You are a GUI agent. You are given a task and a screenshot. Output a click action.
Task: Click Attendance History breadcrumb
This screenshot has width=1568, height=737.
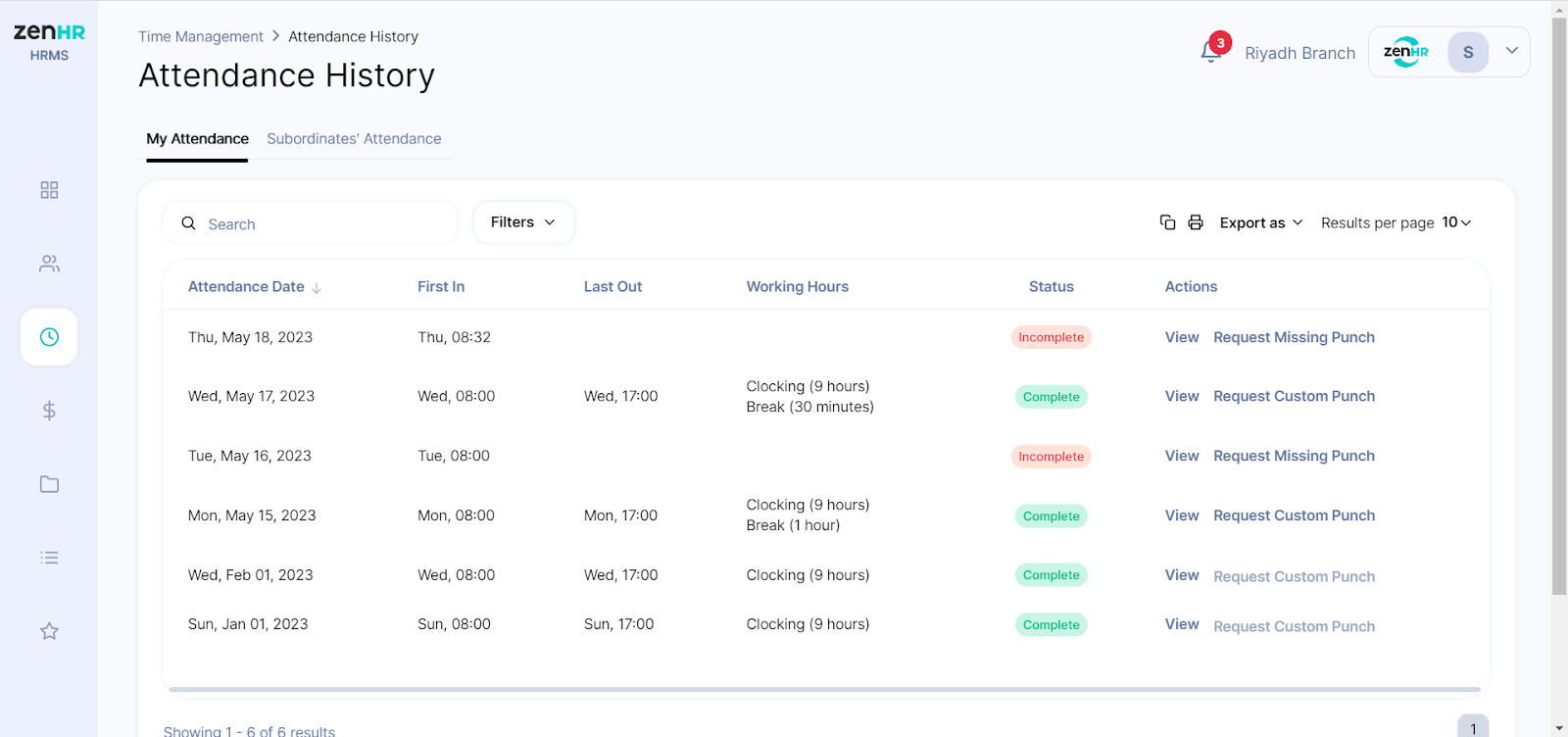pyautogui.click(x=353, y=36)
